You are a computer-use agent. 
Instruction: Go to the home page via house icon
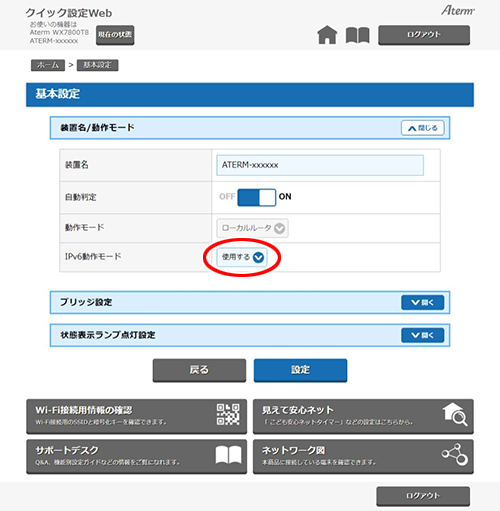point(327,35)
